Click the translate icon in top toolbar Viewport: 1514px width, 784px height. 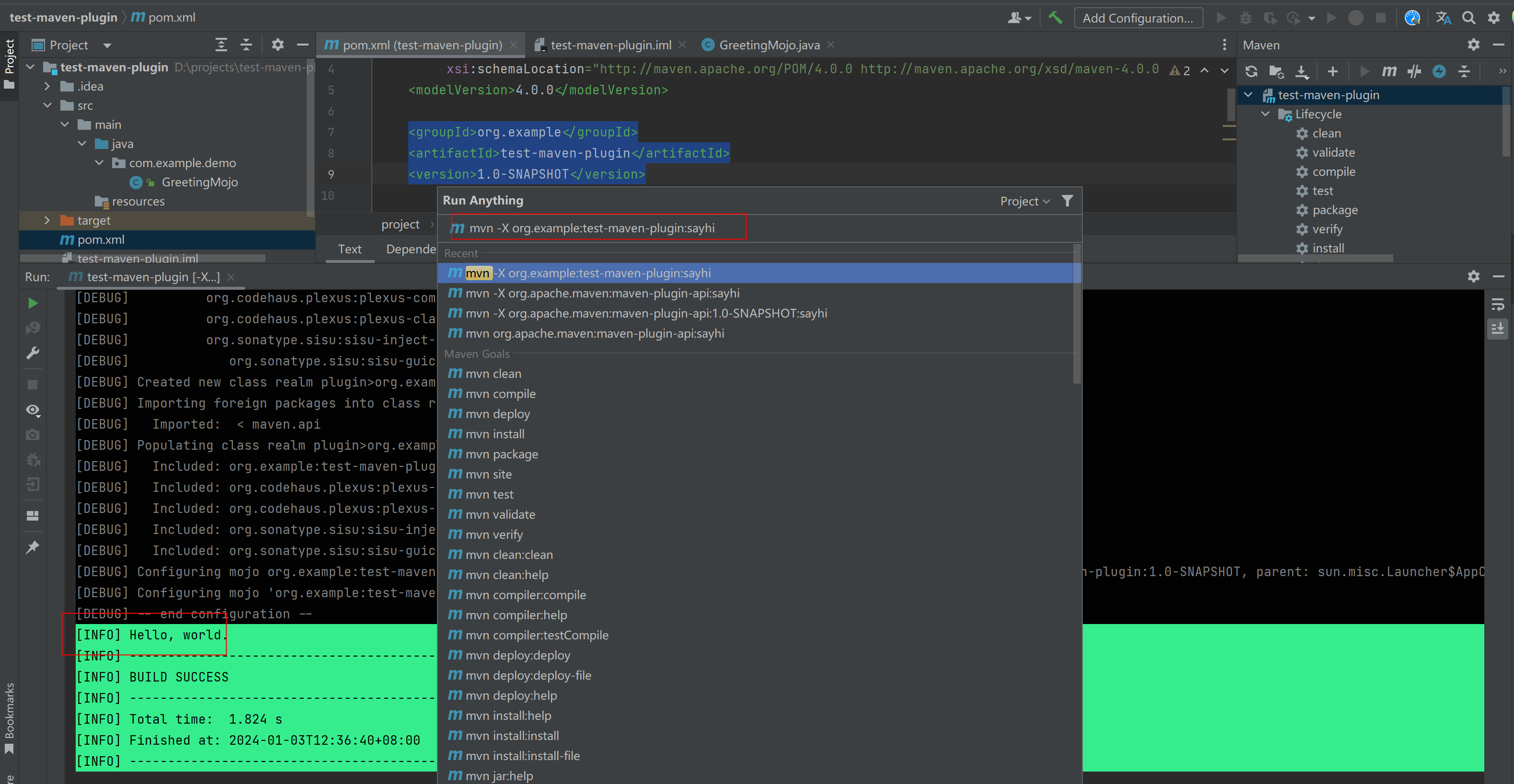(1443, 18)
